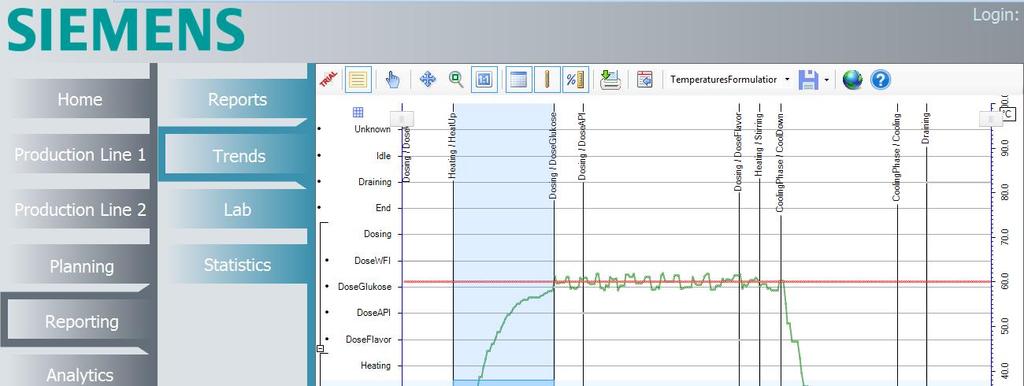Screen dimensions: 1024x386
Task: Click the DoseGlukose axis label
Action: click(x=364, y=287)
